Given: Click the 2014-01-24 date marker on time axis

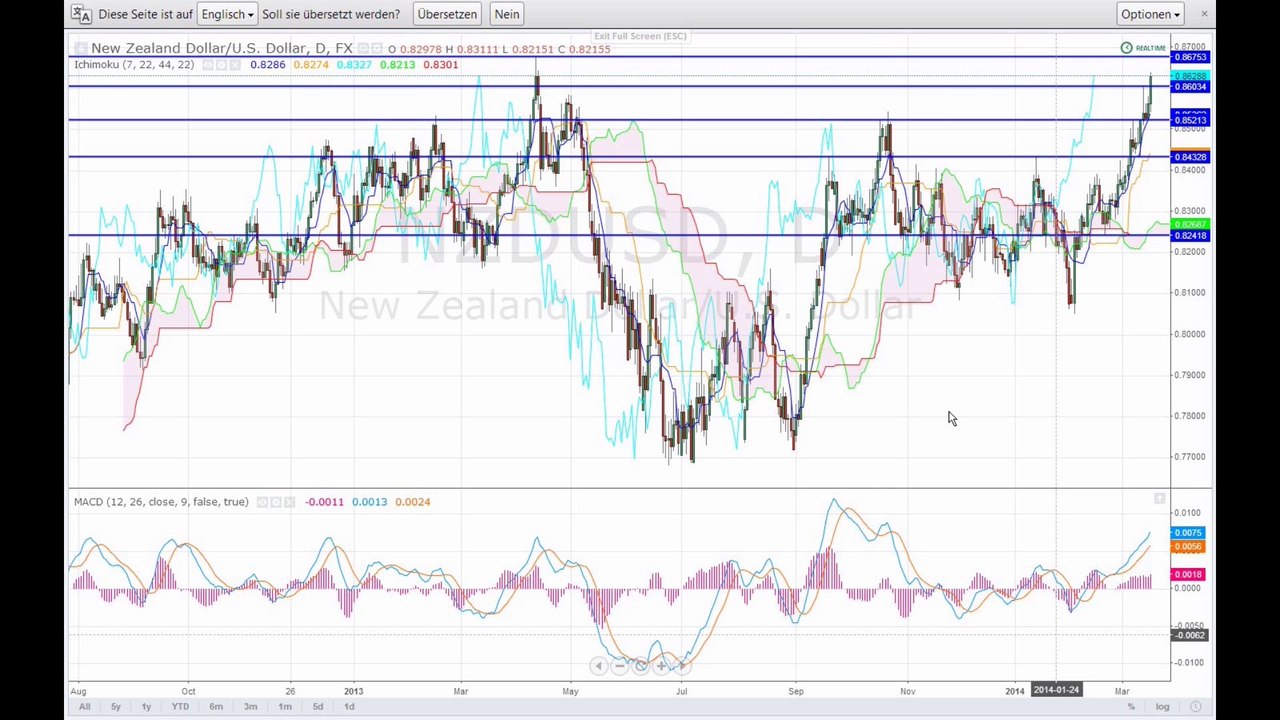Looking at the screenshot, I should (1056, 690).
